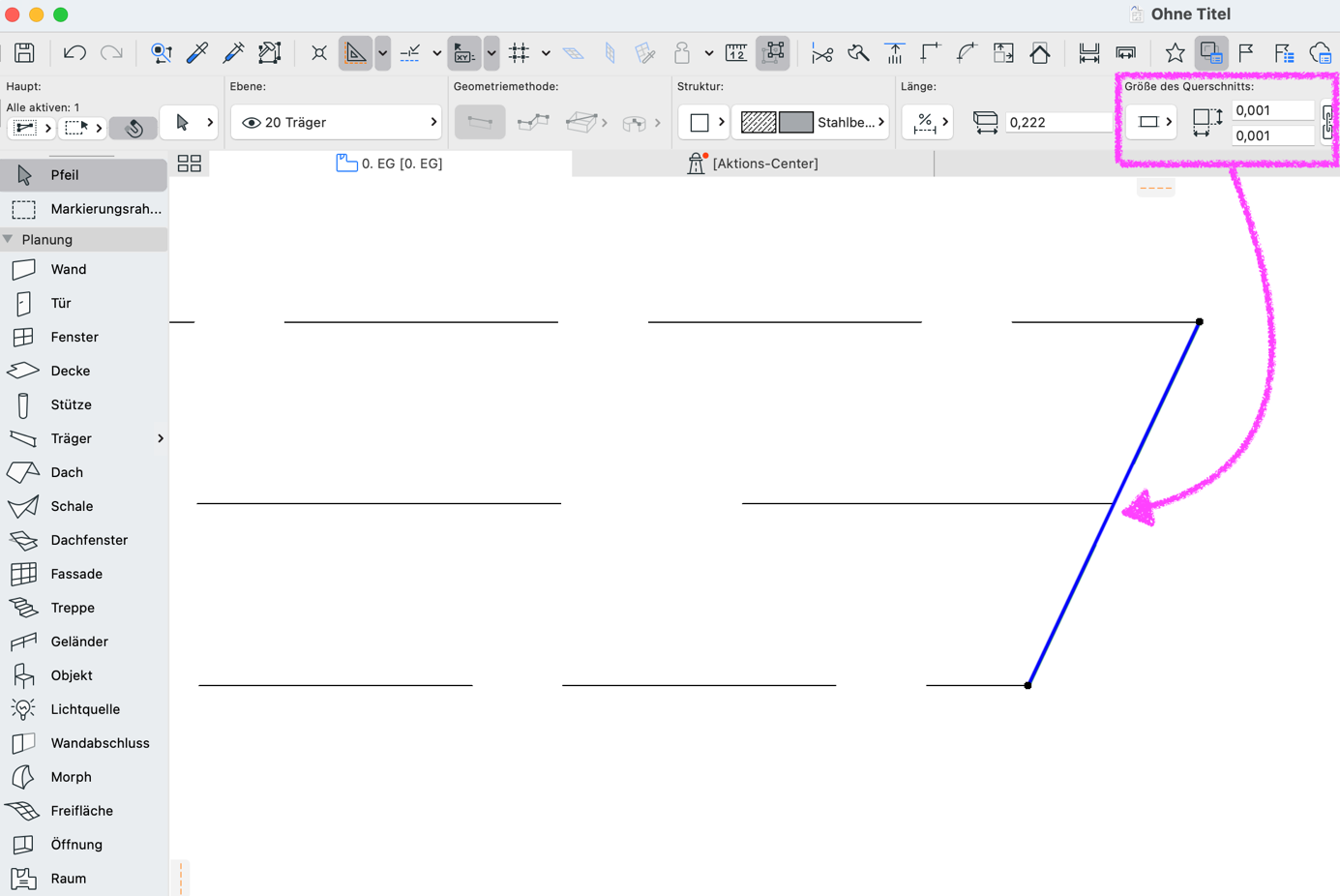1340x896 pixels.
Task: Click the Redo arrow icon
Action: tap(111, 52)
